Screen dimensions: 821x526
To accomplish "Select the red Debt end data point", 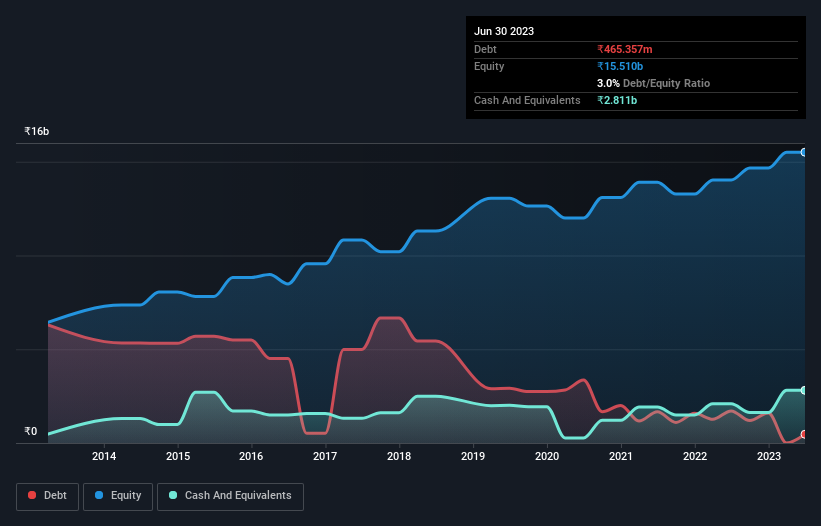I will (804, 434).
